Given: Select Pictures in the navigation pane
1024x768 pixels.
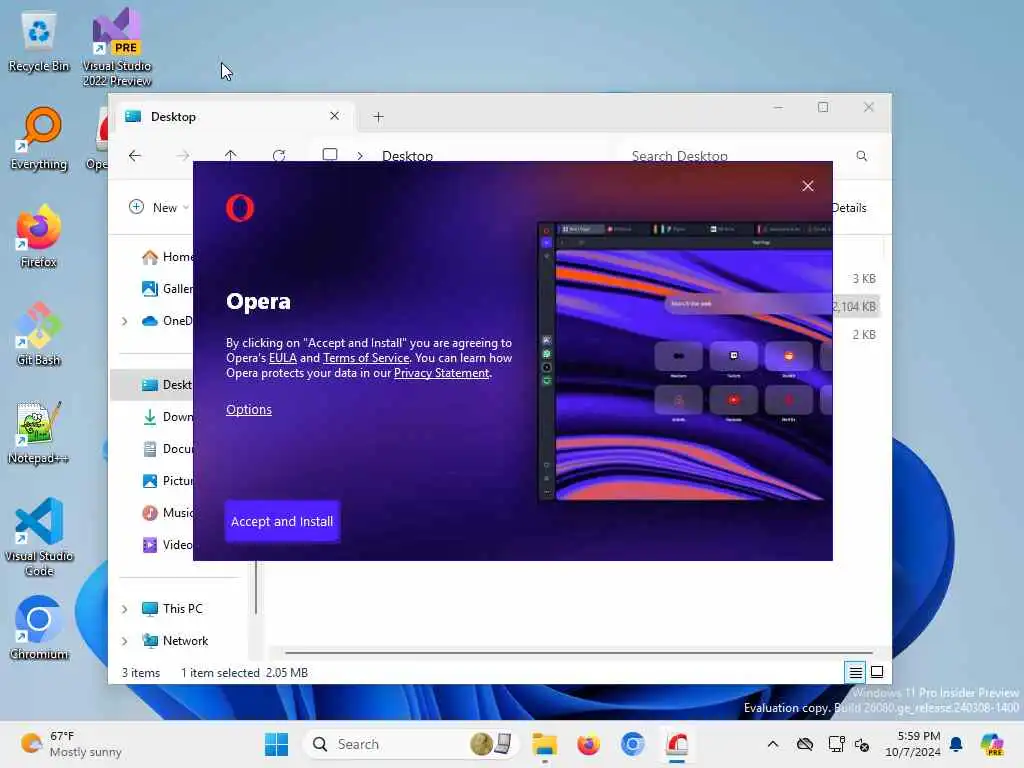Looking at the screenshot, I should [167, 481].
